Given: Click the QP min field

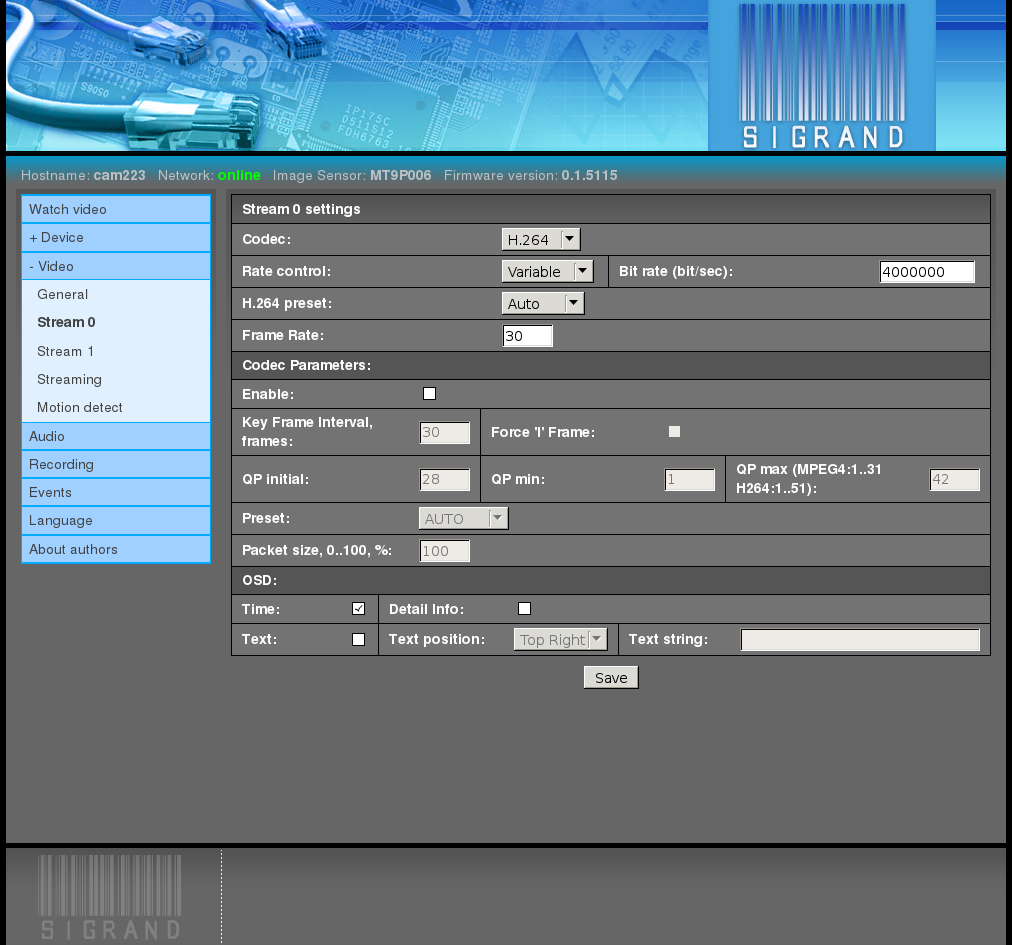Looking at the screenshot, I should point(690,480).
